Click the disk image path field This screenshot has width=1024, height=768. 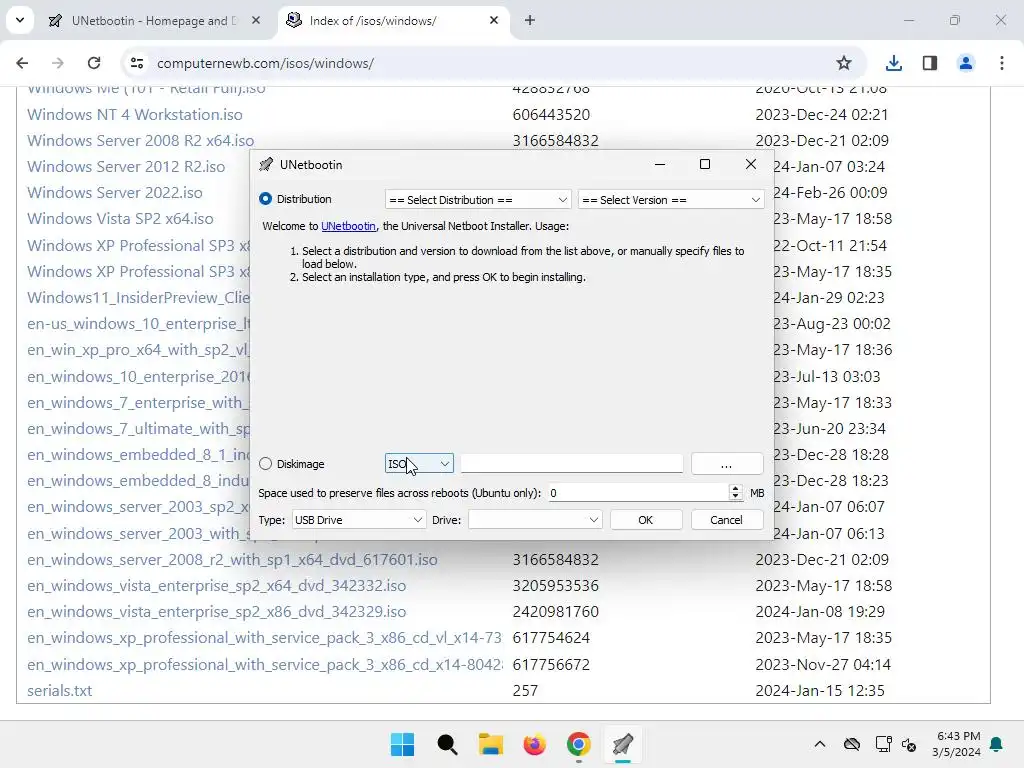571,464
